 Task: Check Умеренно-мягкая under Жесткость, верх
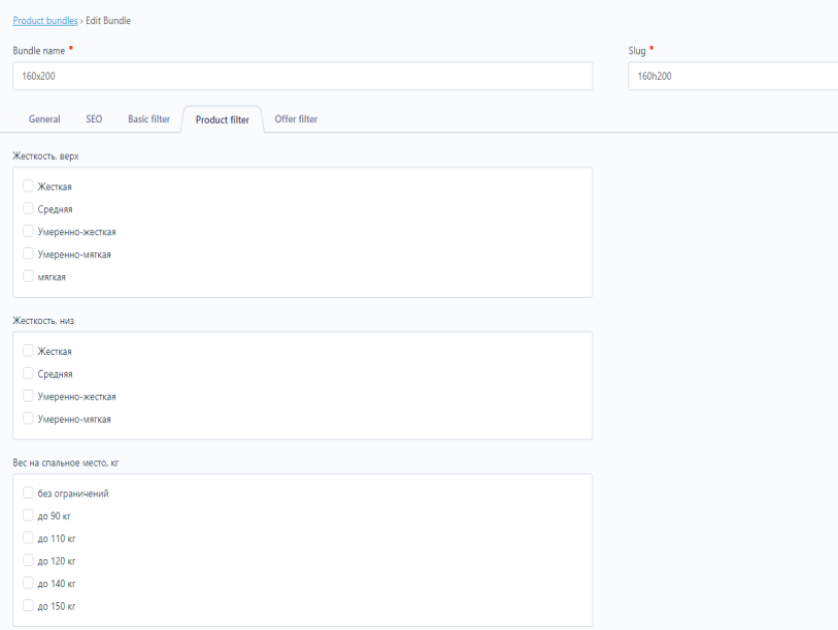(x=28, y=253)
